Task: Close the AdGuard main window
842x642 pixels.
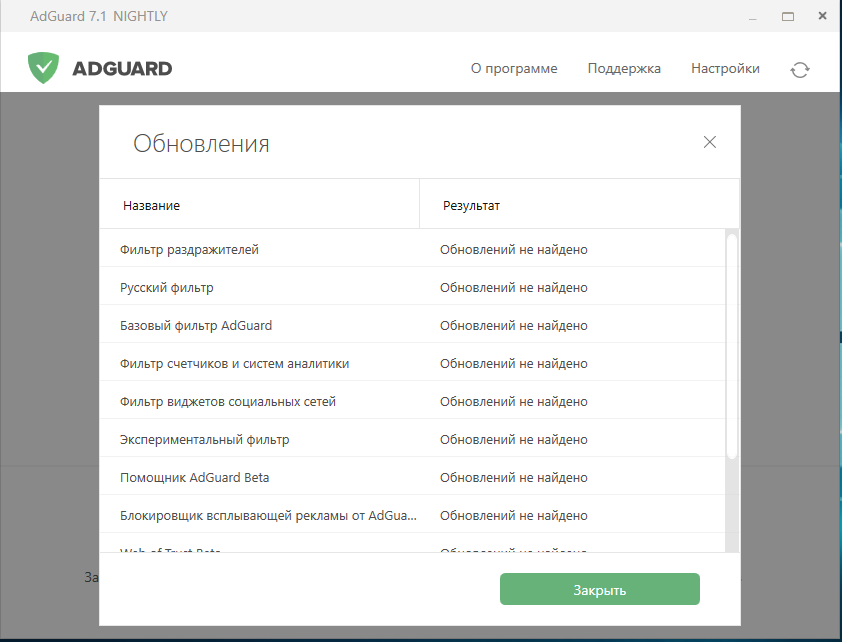Action: pos(822,16)
